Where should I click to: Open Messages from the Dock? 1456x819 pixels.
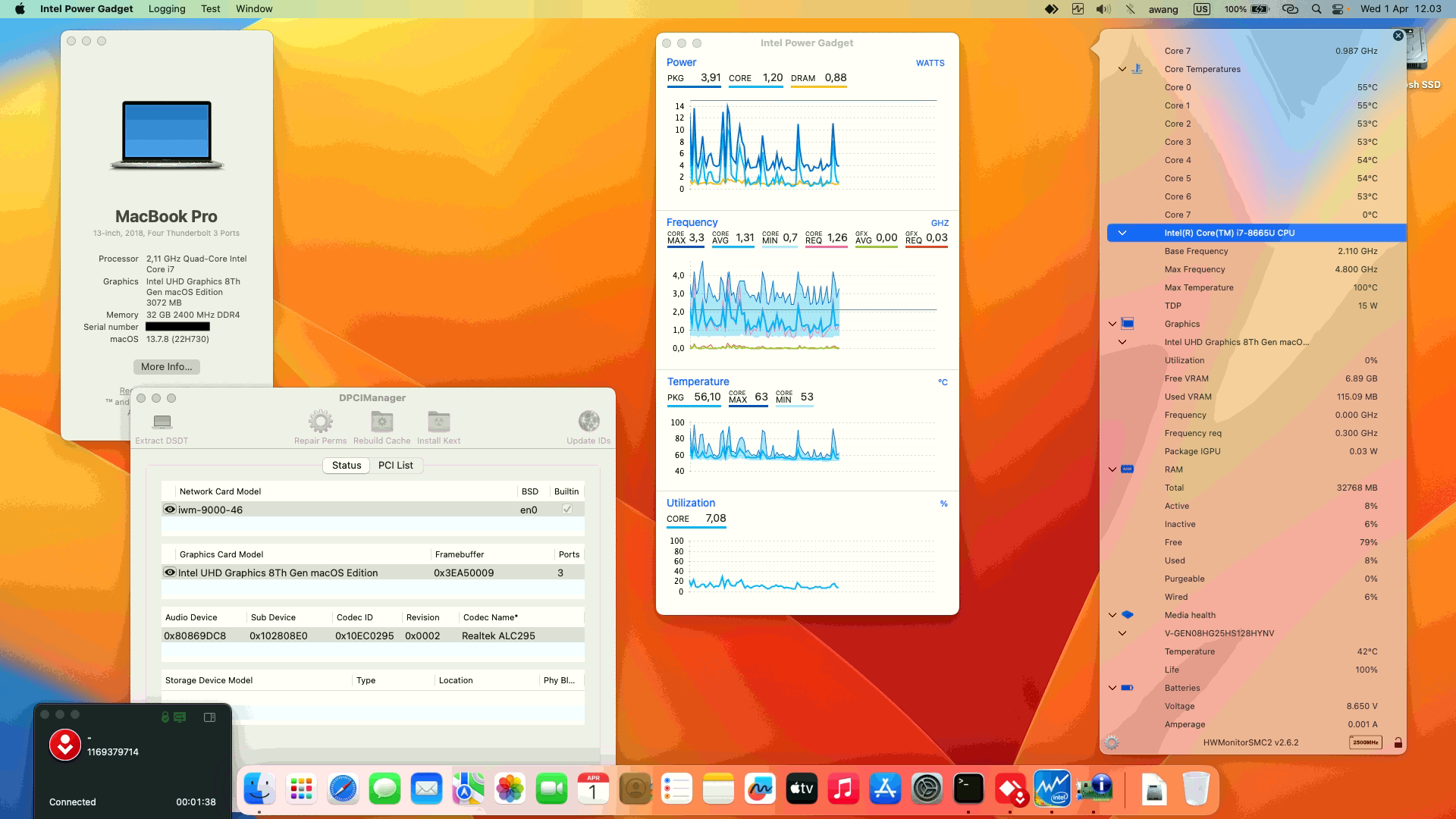coord(384,789)
